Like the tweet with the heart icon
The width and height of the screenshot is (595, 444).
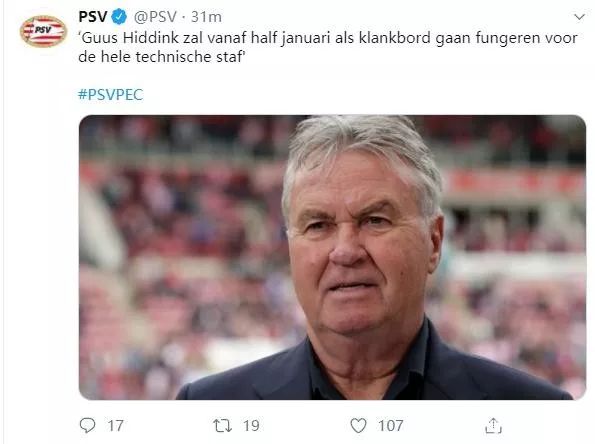pos(358,425)
